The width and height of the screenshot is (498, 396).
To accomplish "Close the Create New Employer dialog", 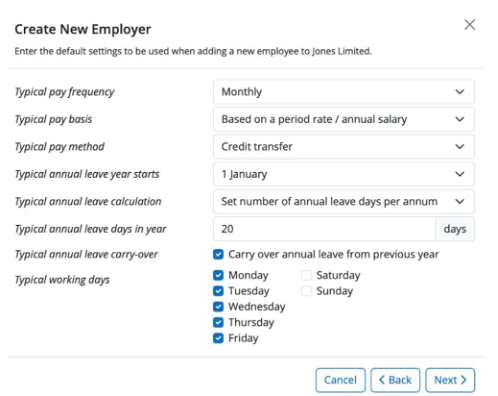I will [469, 25].
